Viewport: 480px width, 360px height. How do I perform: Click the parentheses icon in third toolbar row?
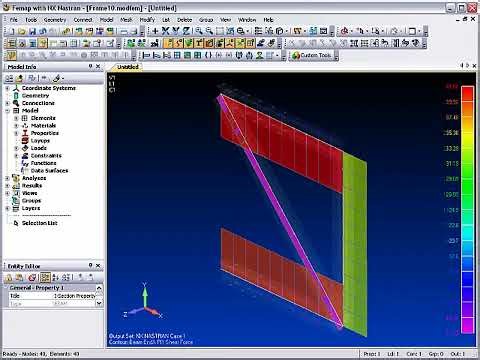(208, 56)
